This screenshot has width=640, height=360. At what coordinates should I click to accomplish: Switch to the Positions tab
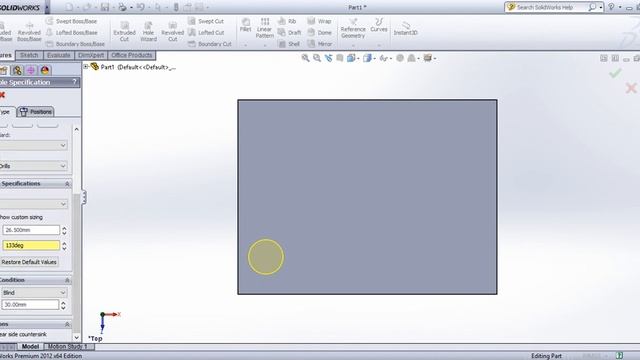pyautogui.click(x=36, y=111)
